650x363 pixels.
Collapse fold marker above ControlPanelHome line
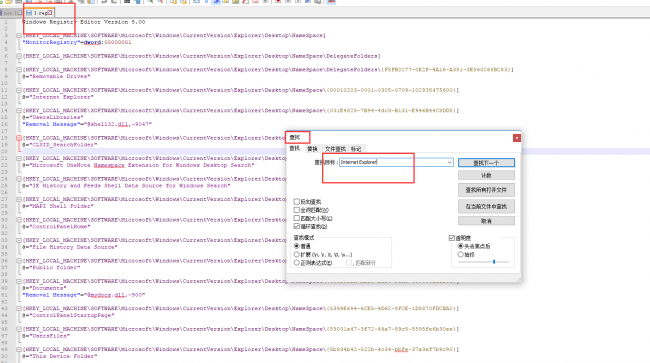(19, 220)
